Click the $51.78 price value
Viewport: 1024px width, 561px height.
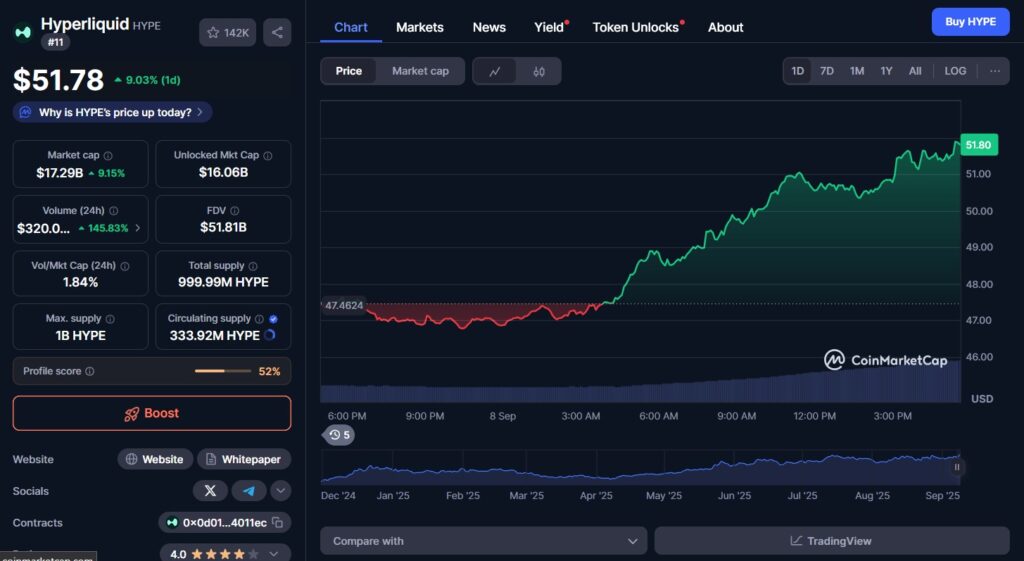pyautogui.click(x=58, y=80)
